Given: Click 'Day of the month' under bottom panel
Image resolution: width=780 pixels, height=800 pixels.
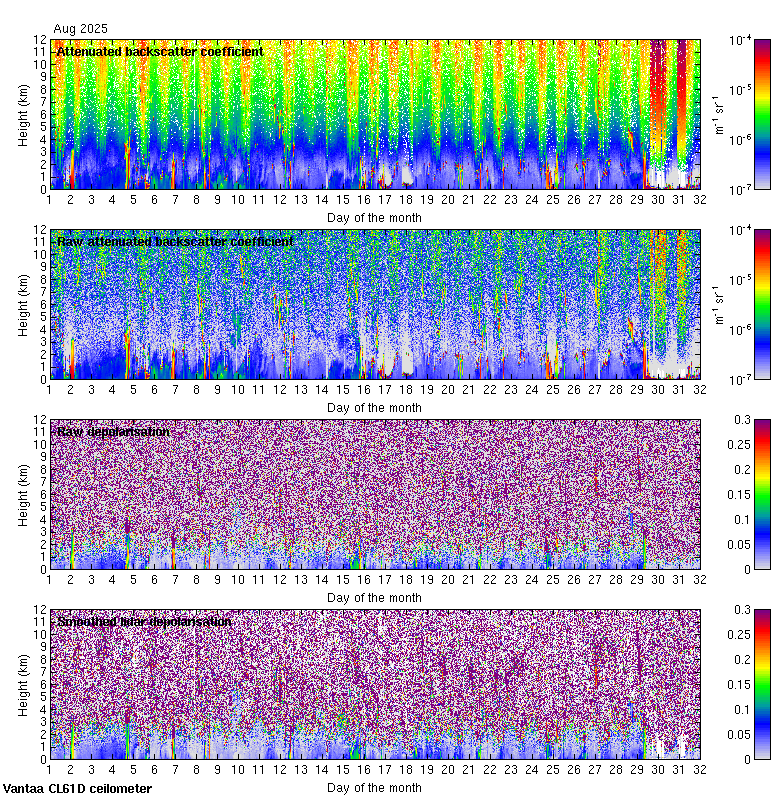Looking at the screenshot, I should [375, 787].
